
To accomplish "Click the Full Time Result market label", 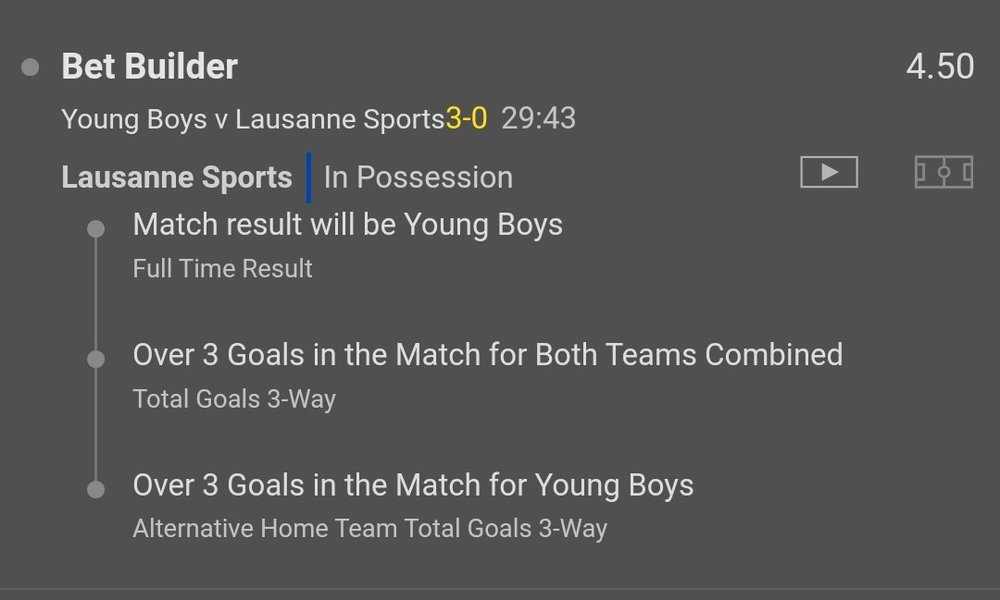I will [x=223, y=269].
